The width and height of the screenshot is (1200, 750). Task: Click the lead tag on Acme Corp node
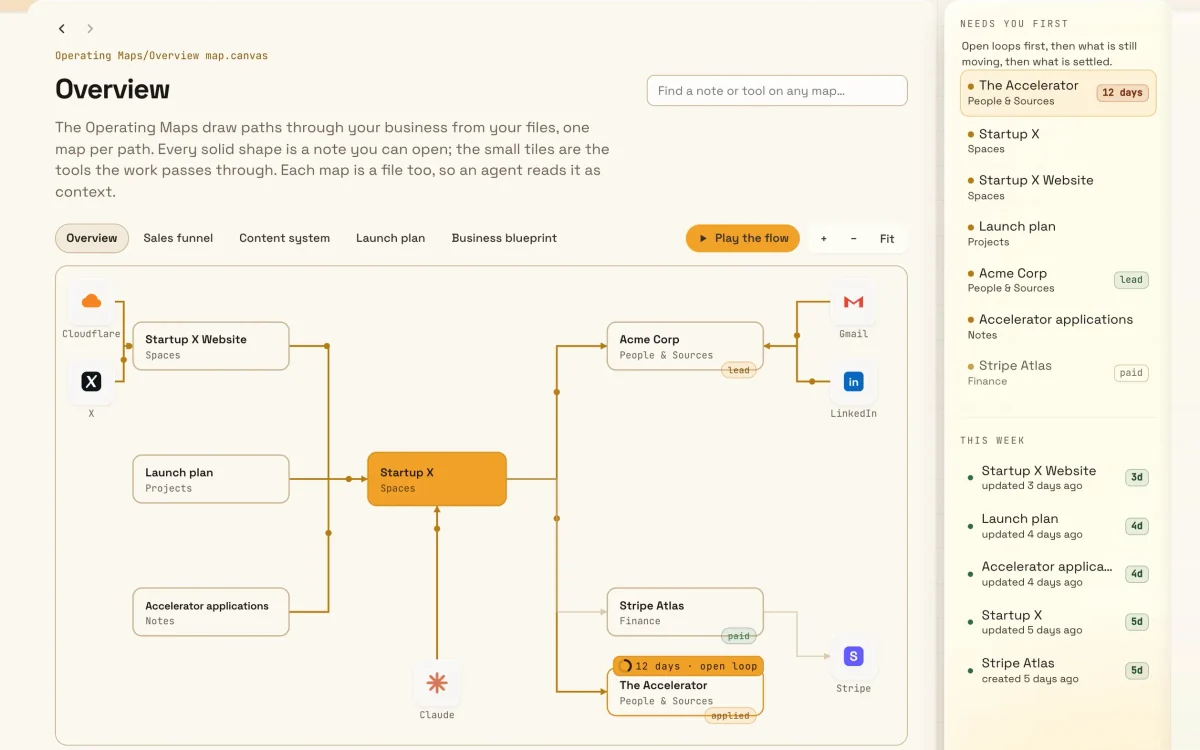pyautogui.click(x=738, y=370)
